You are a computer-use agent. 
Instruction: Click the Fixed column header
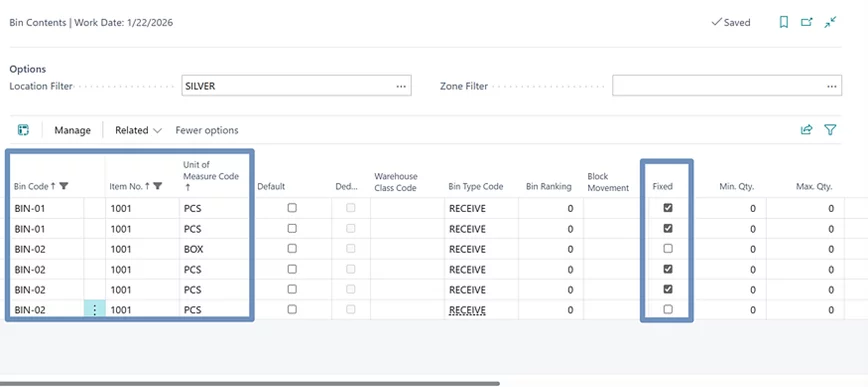point(662,187)
